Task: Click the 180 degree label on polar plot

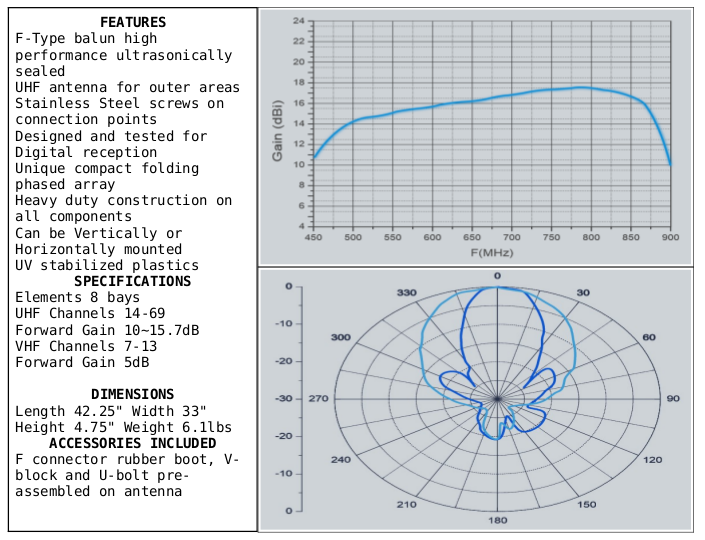Action: point(496,521)
